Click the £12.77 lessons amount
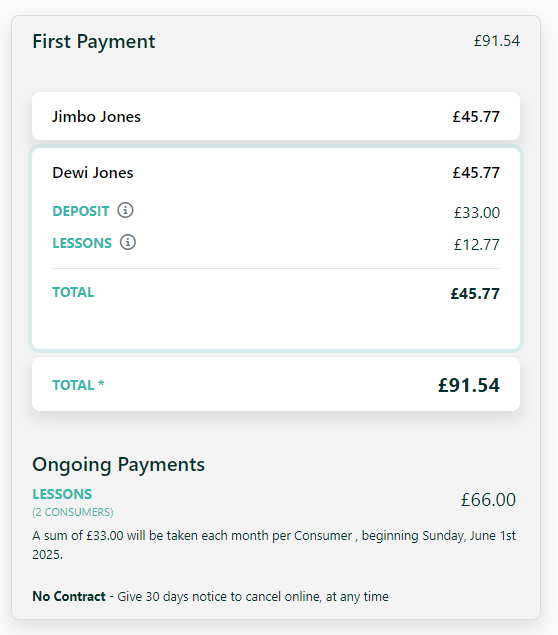 (477, 245)
